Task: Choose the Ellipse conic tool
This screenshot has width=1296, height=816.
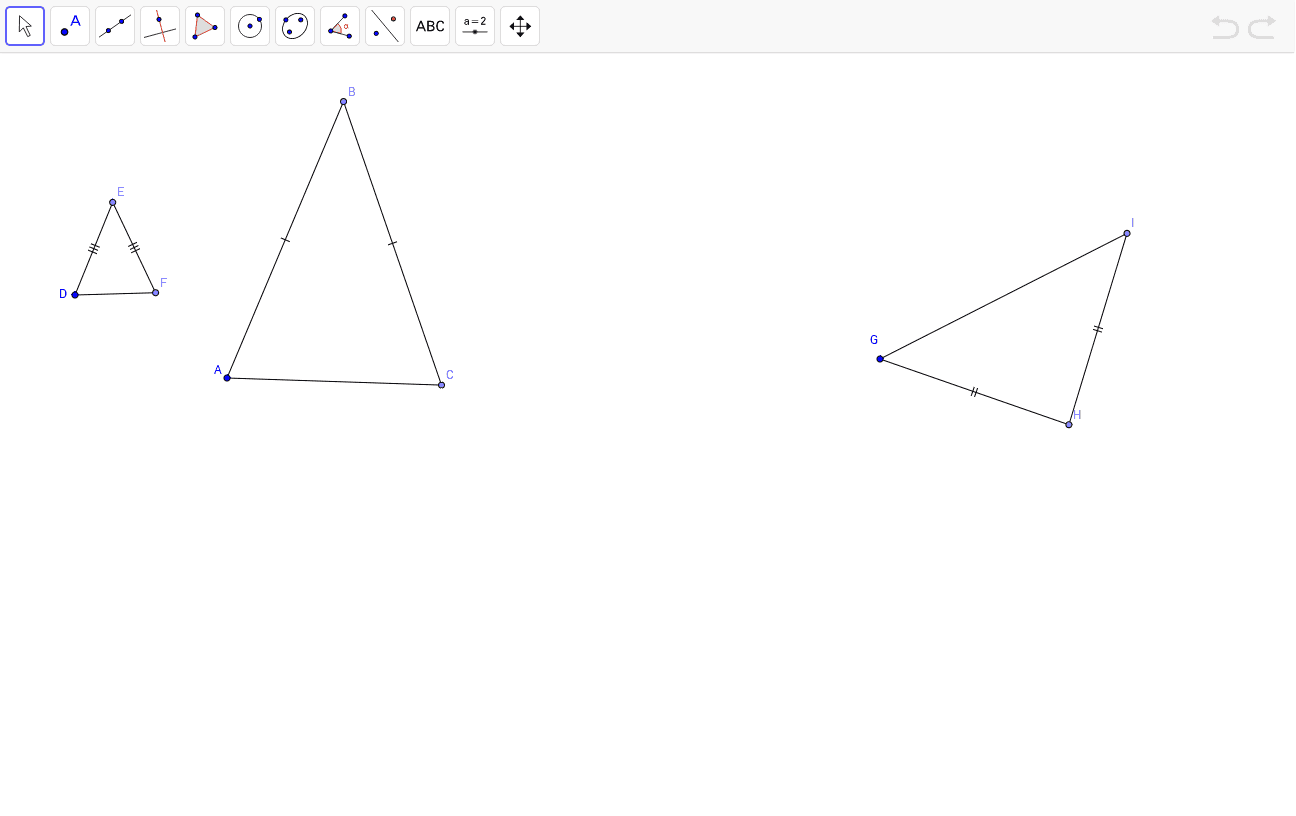Action: click(x=295, y=26)
